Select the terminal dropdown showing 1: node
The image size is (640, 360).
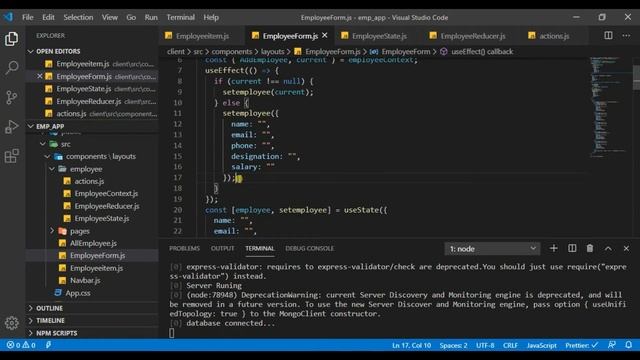point(492,249)
